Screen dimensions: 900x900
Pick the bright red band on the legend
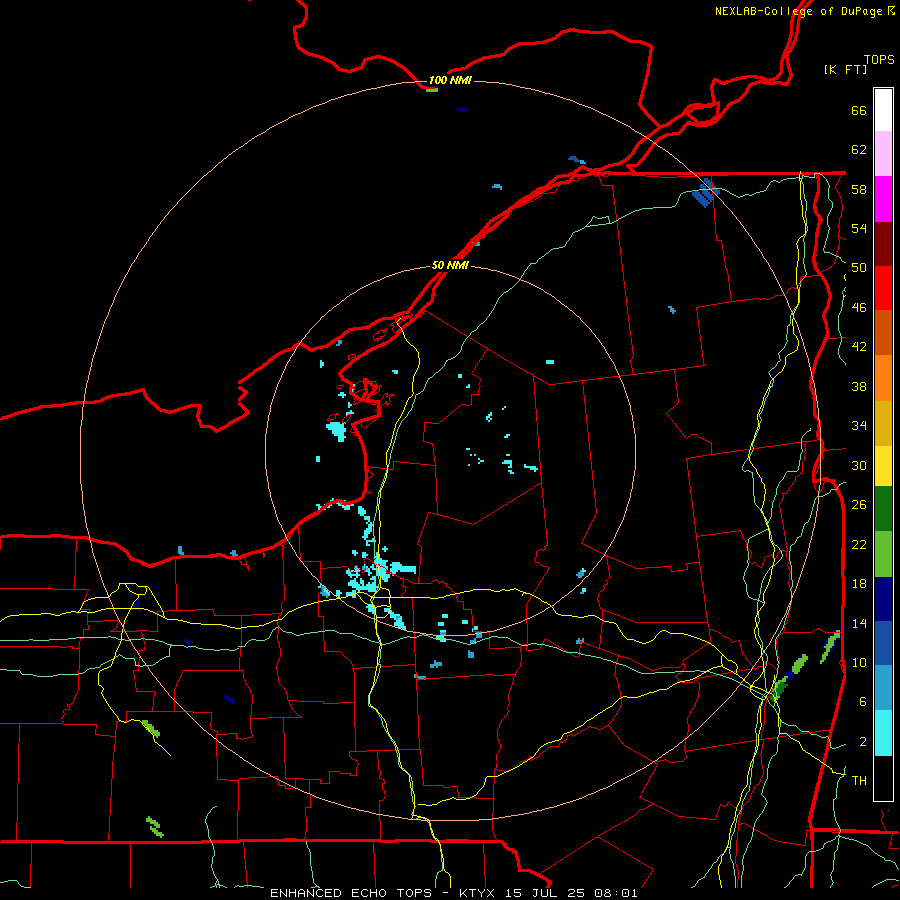[883, 288]
